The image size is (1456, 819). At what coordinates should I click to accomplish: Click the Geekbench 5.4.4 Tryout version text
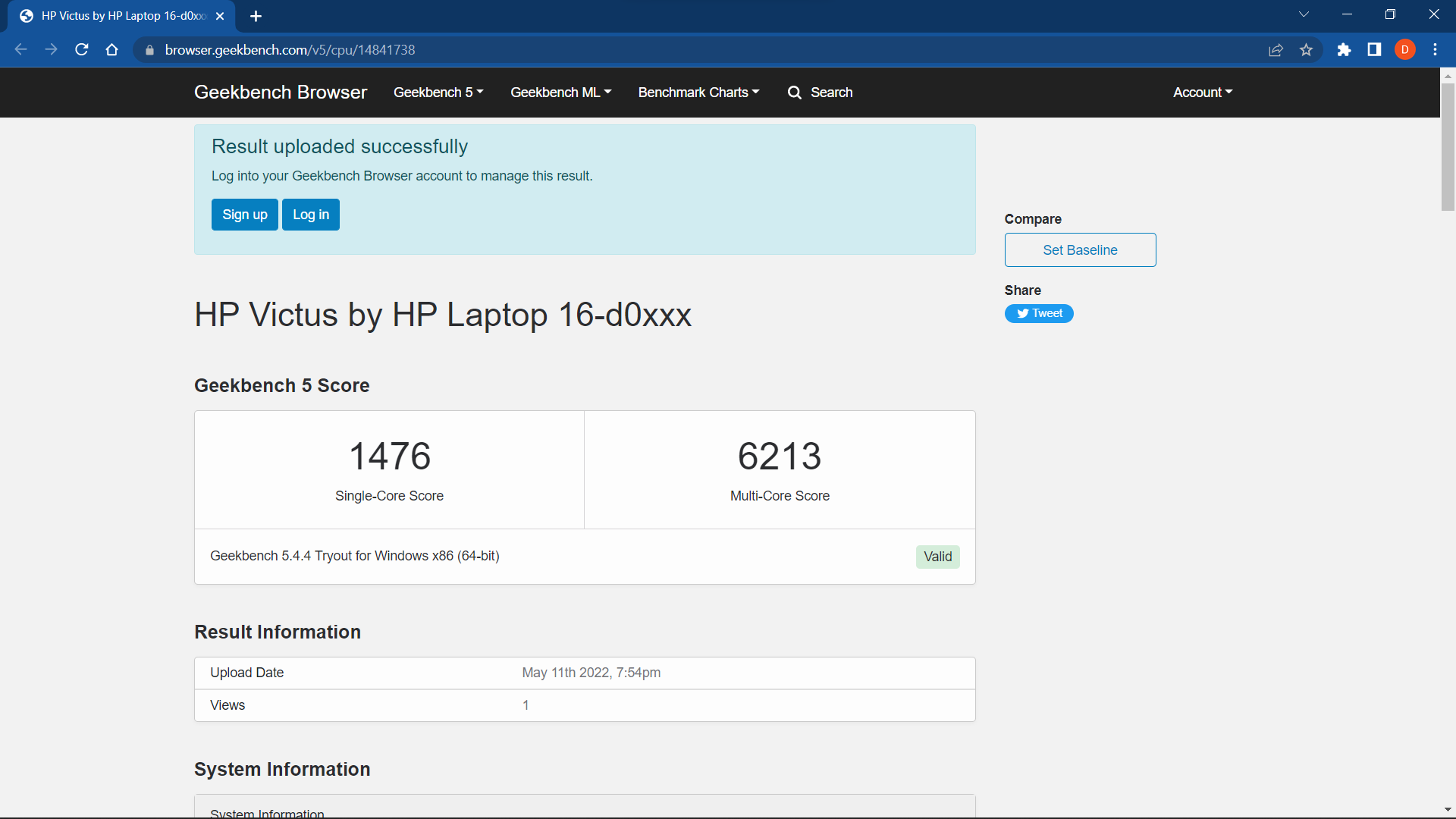[355, 556]
